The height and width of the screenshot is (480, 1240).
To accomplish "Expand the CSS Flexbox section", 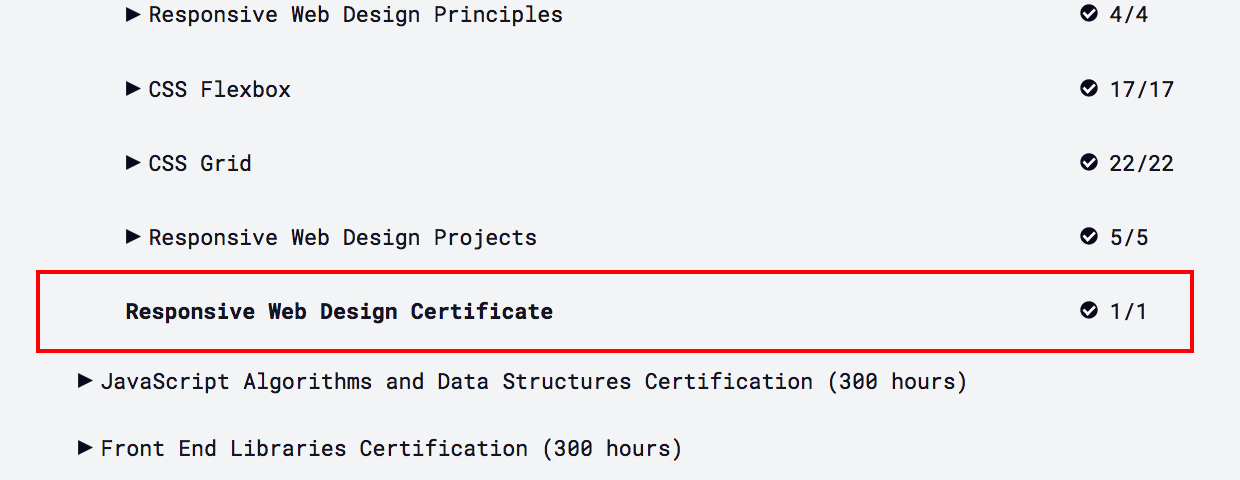I will tap(133, 89).
